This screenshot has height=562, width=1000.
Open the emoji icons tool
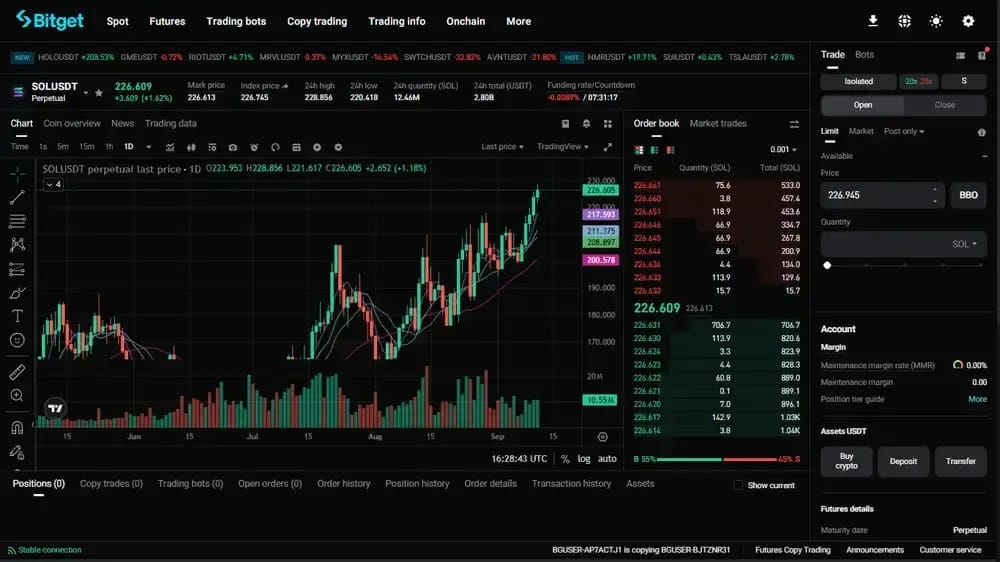point(17,340)
